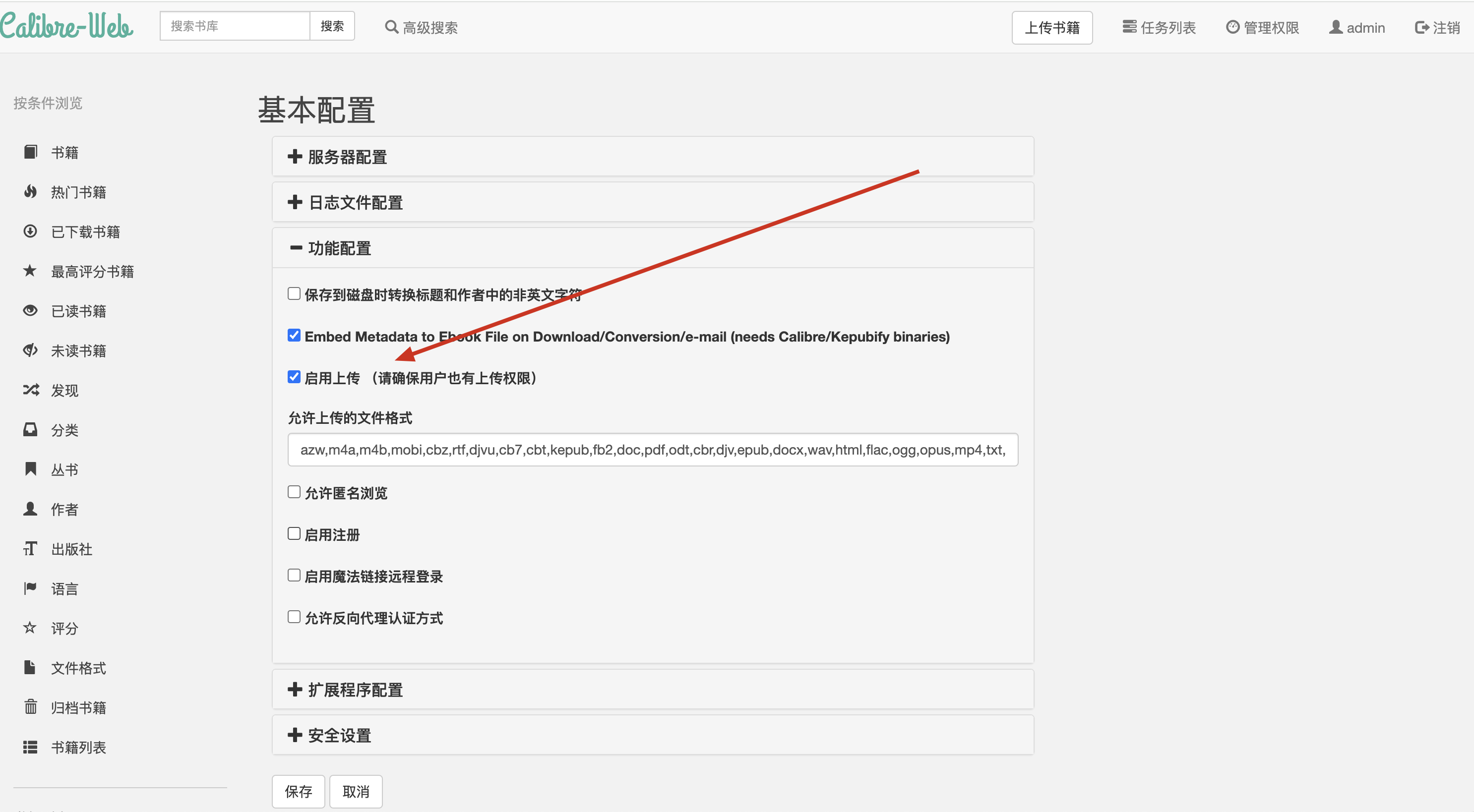Click the flame icon for 热门书籍
This screenshot has height=812, width=1474.
pos(30,191)
